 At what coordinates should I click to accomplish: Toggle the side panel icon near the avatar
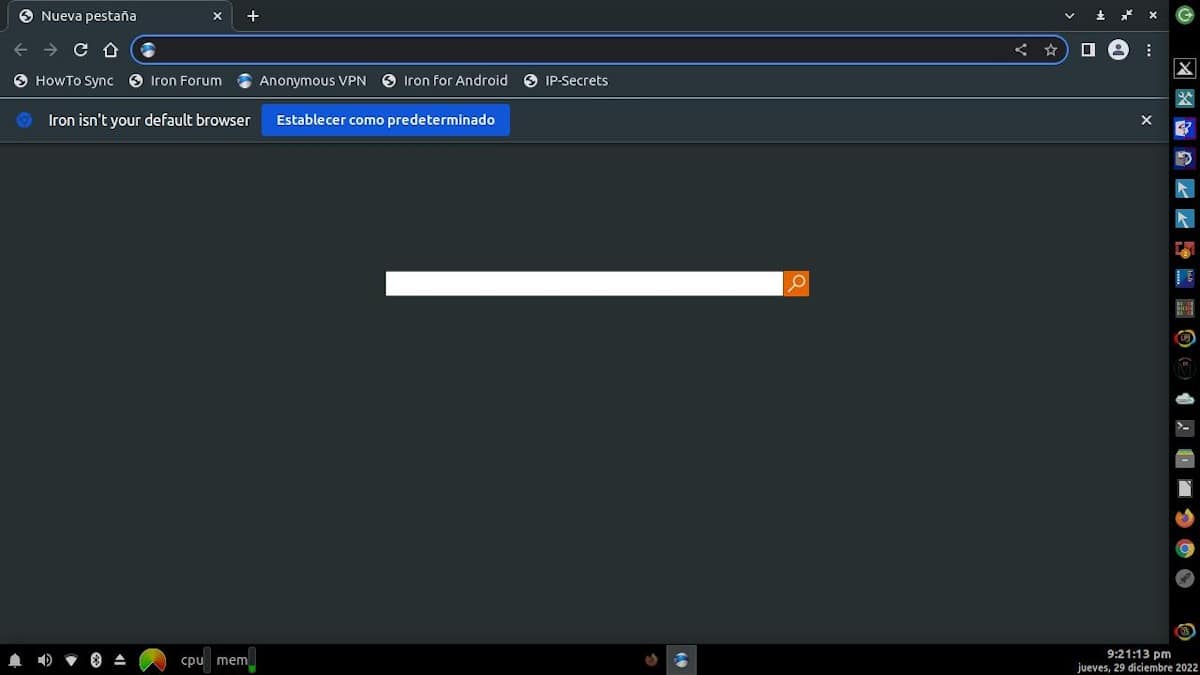pyautogui.click(x=1087, y=49)
